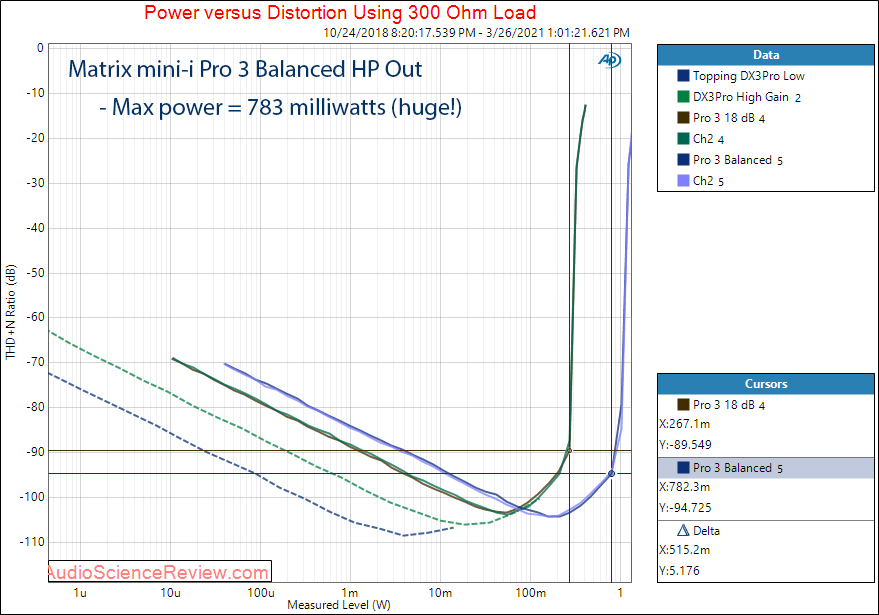Click Pro 3 Balanced legend swatch in Data
879x615 pixels.
pyautogui.click(x=683, y=160)
